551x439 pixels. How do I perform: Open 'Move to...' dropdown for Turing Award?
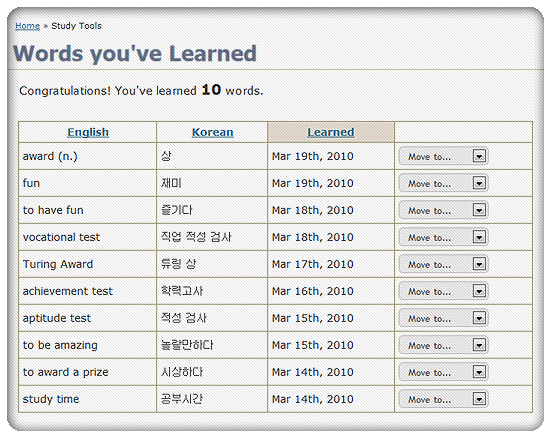click(443, 264)
